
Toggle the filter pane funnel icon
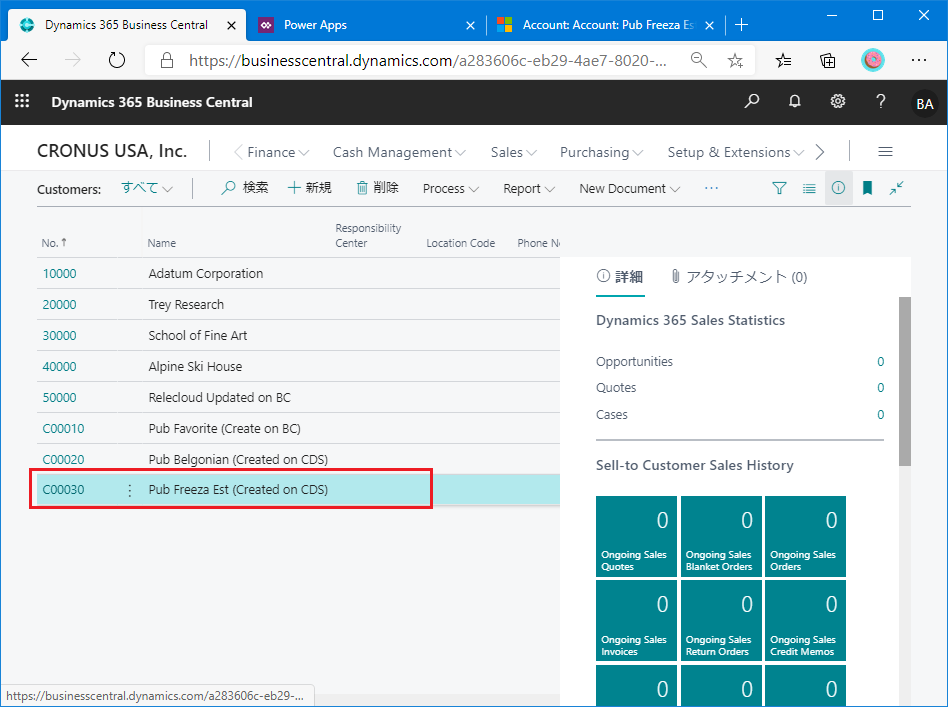coord(779,188)
